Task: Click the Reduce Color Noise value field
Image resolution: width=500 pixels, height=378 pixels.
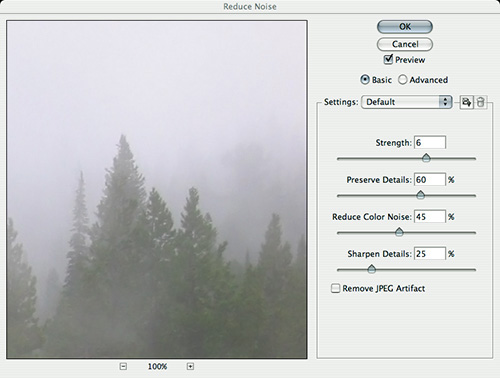Action: pyautogui.click(x=430, y=217)
